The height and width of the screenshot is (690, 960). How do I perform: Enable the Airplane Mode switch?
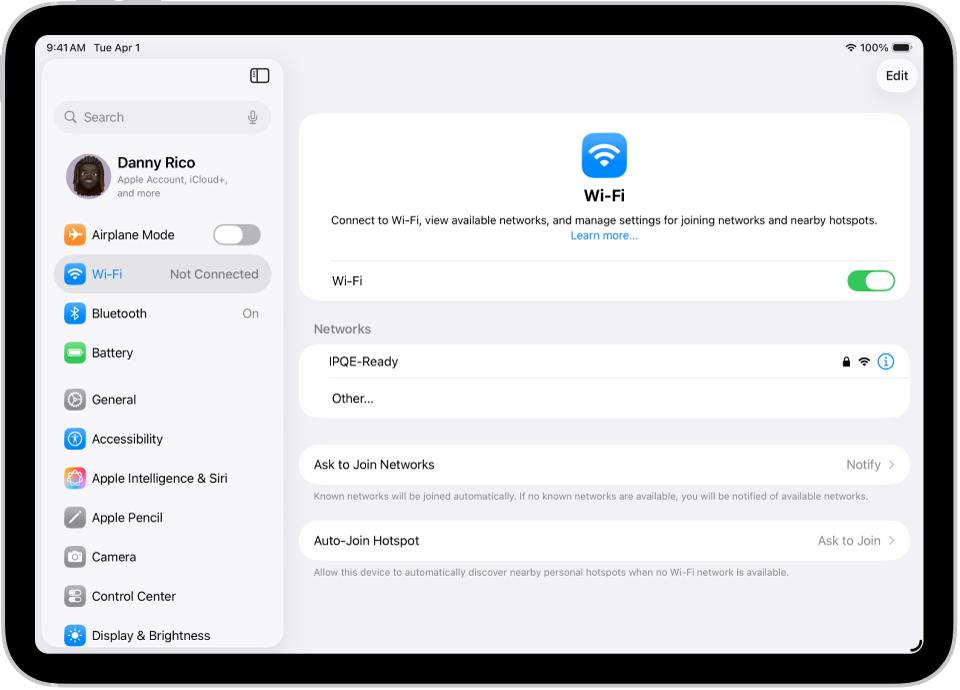[237, 234]
